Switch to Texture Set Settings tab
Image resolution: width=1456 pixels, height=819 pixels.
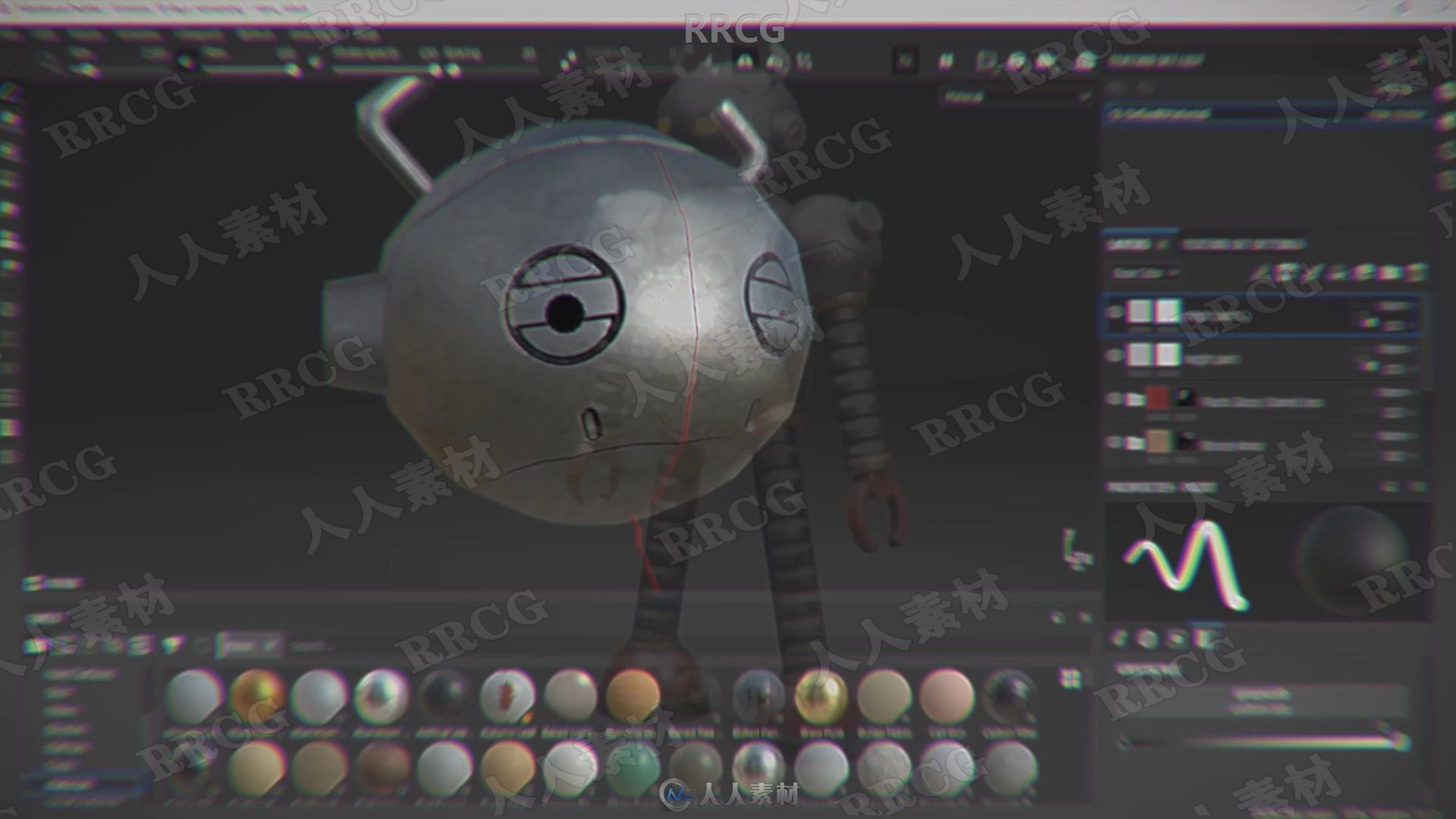point(1242,244)
